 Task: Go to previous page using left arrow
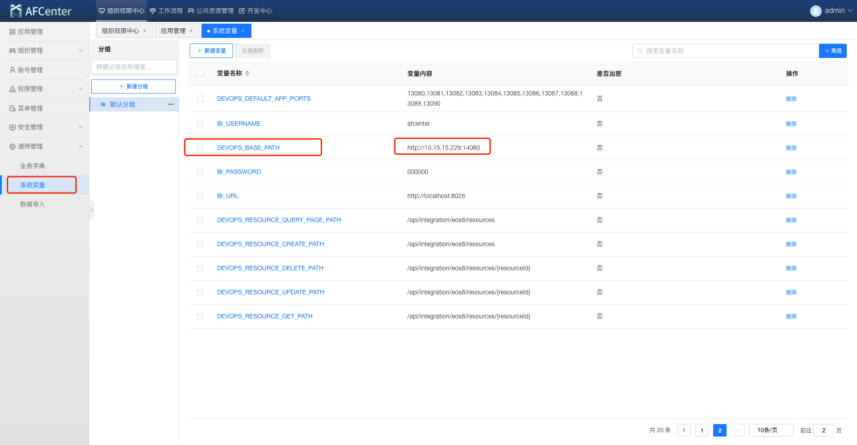(x=684, y=430)
